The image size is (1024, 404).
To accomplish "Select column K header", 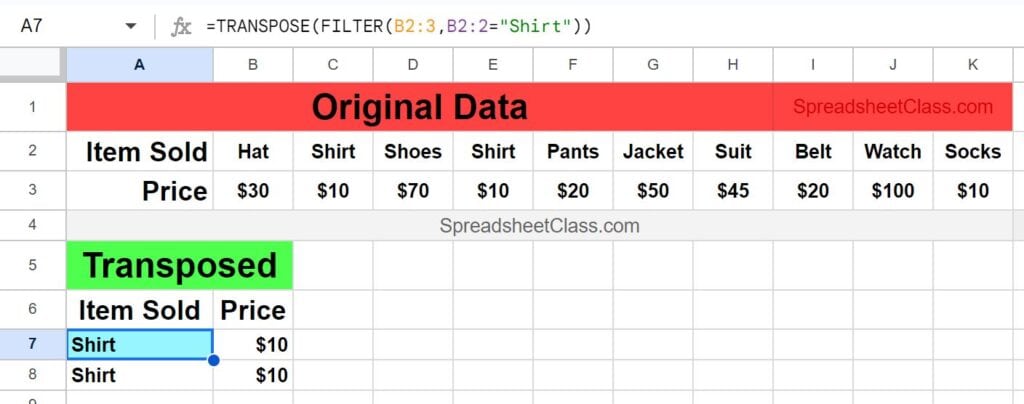I will (x=973, y=65).
